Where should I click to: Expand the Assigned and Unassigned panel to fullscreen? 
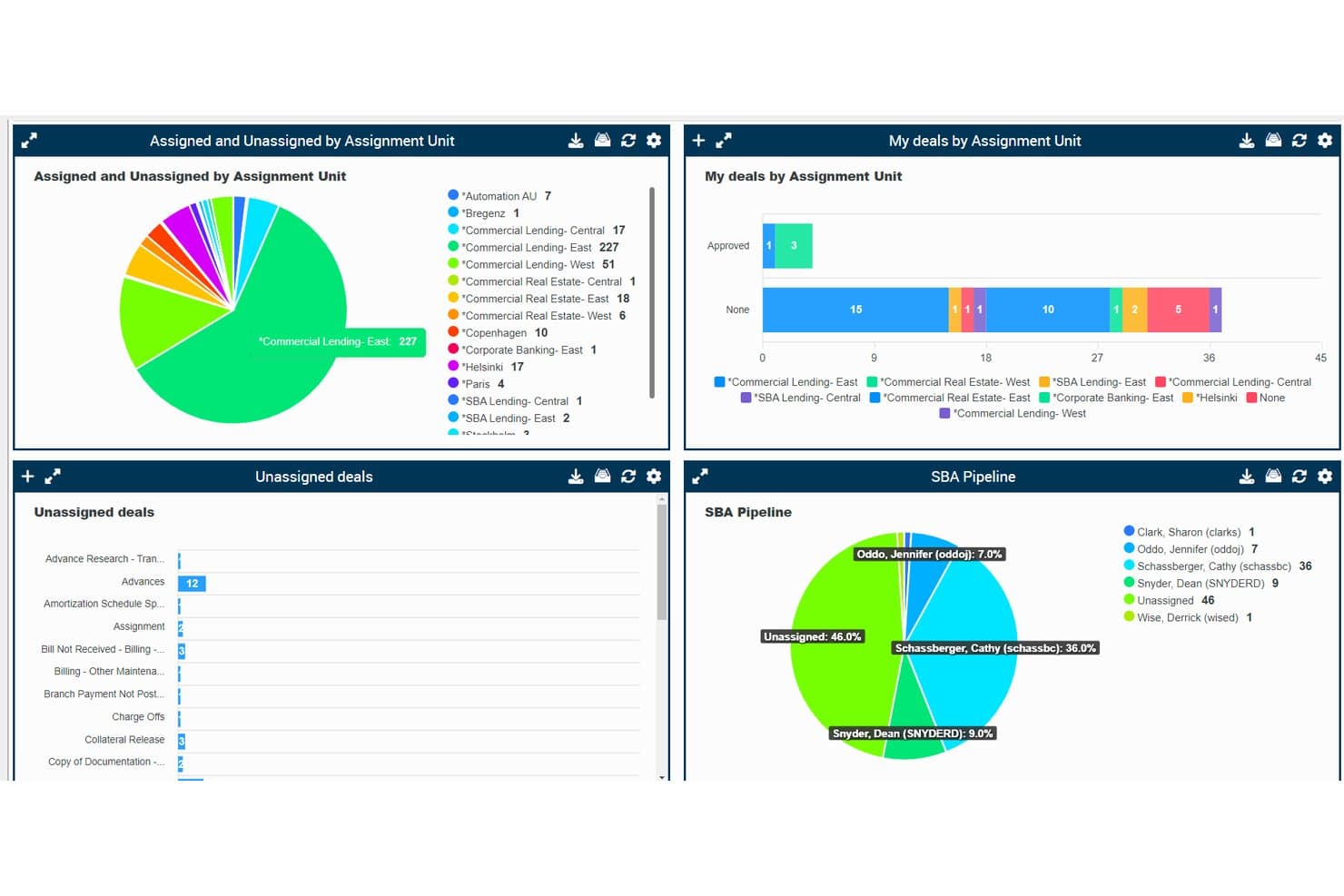click(x=29, y=141)
